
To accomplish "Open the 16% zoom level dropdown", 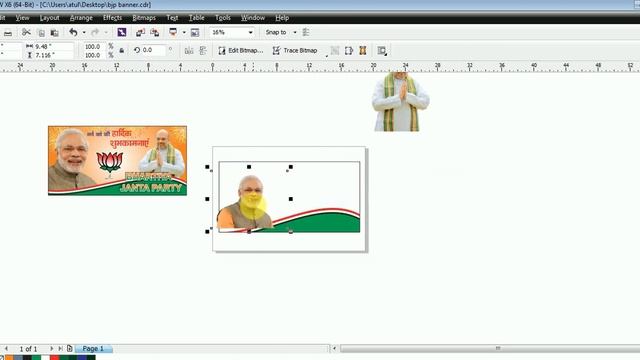I will [250, 33].
